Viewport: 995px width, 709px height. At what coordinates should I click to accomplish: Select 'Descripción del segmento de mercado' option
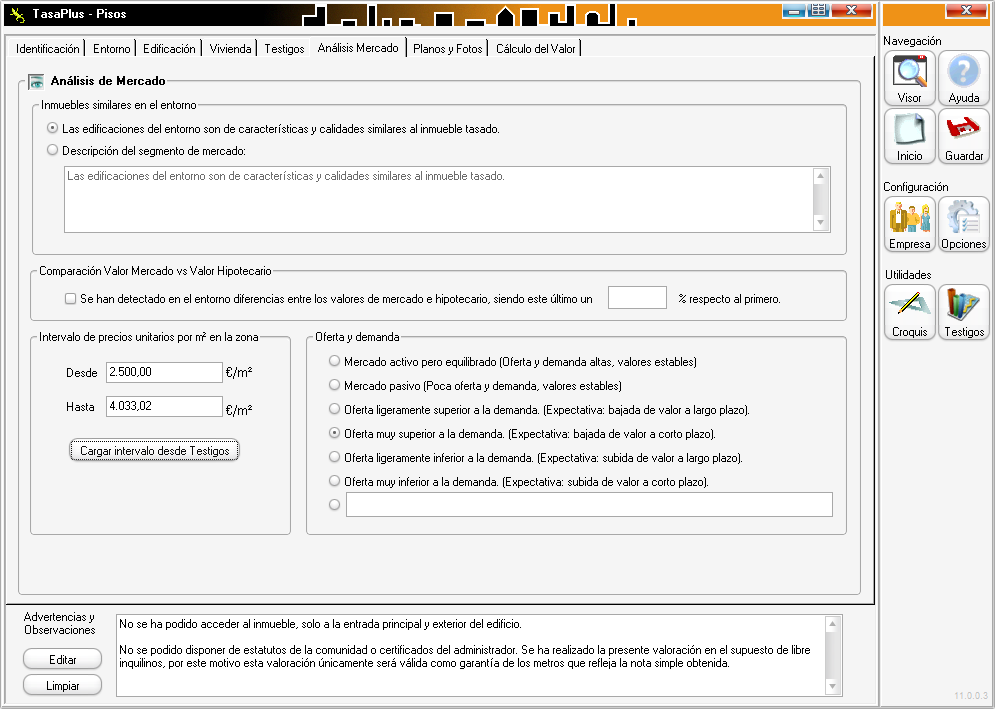coord(53,151)
